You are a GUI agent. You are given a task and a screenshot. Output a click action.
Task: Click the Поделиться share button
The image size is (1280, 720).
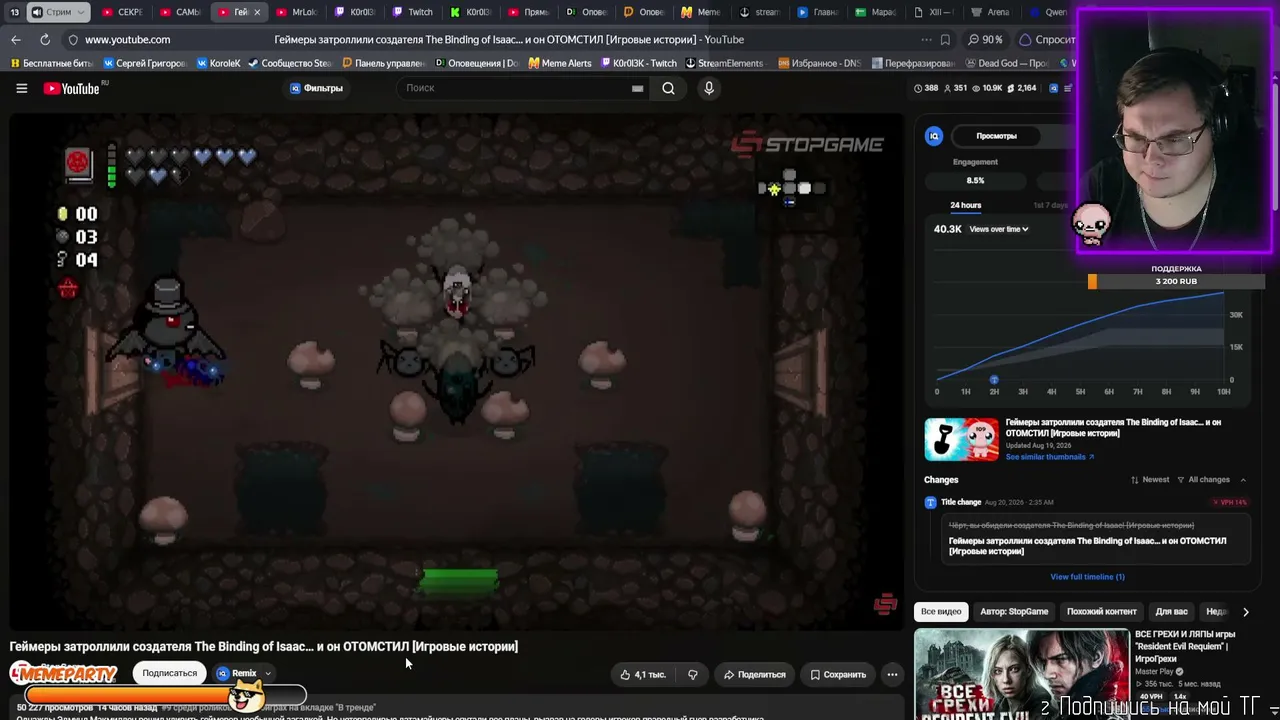[755, 674]
